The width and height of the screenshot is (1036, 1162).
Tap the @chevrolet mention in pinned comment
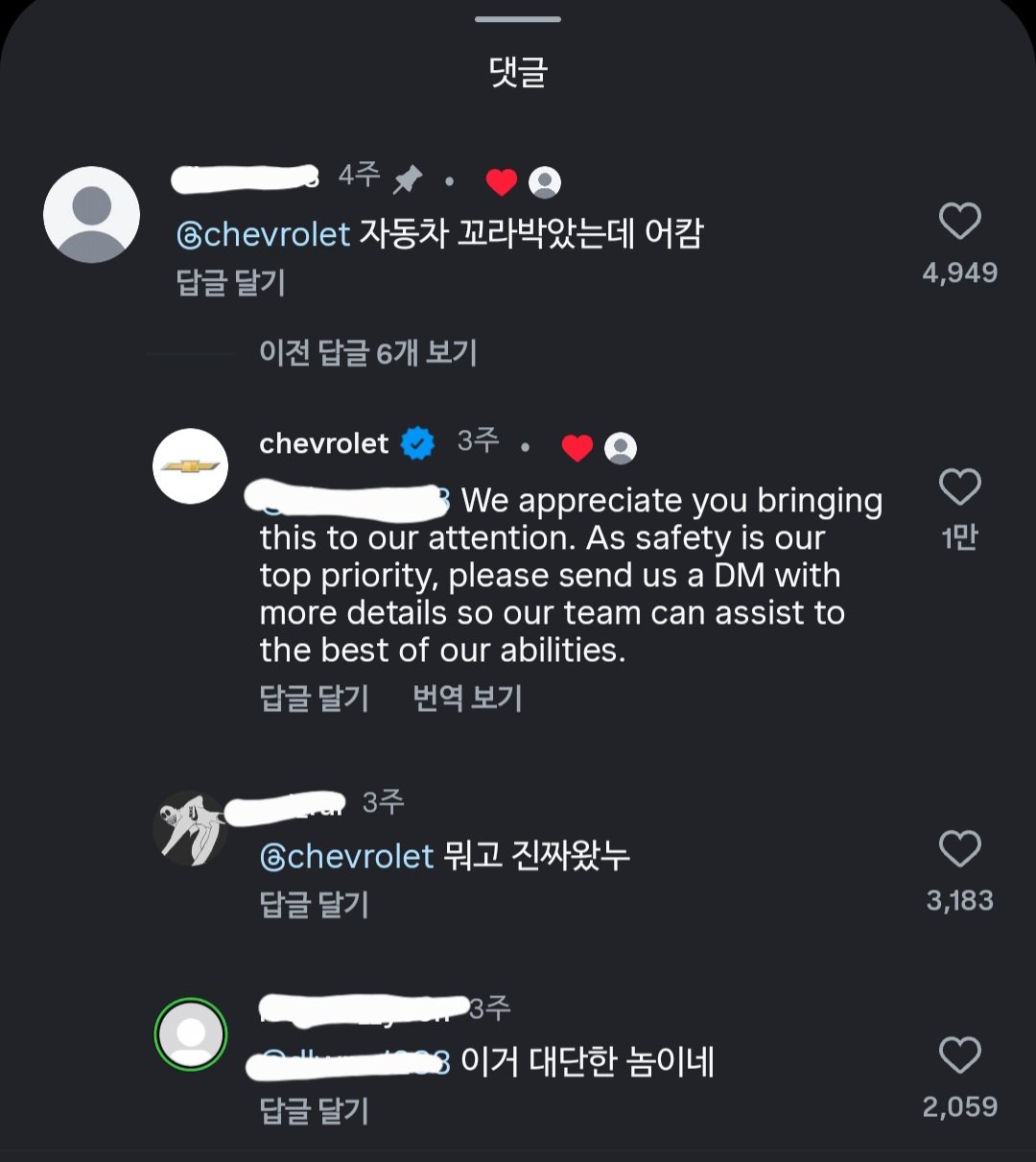[264, 233]
